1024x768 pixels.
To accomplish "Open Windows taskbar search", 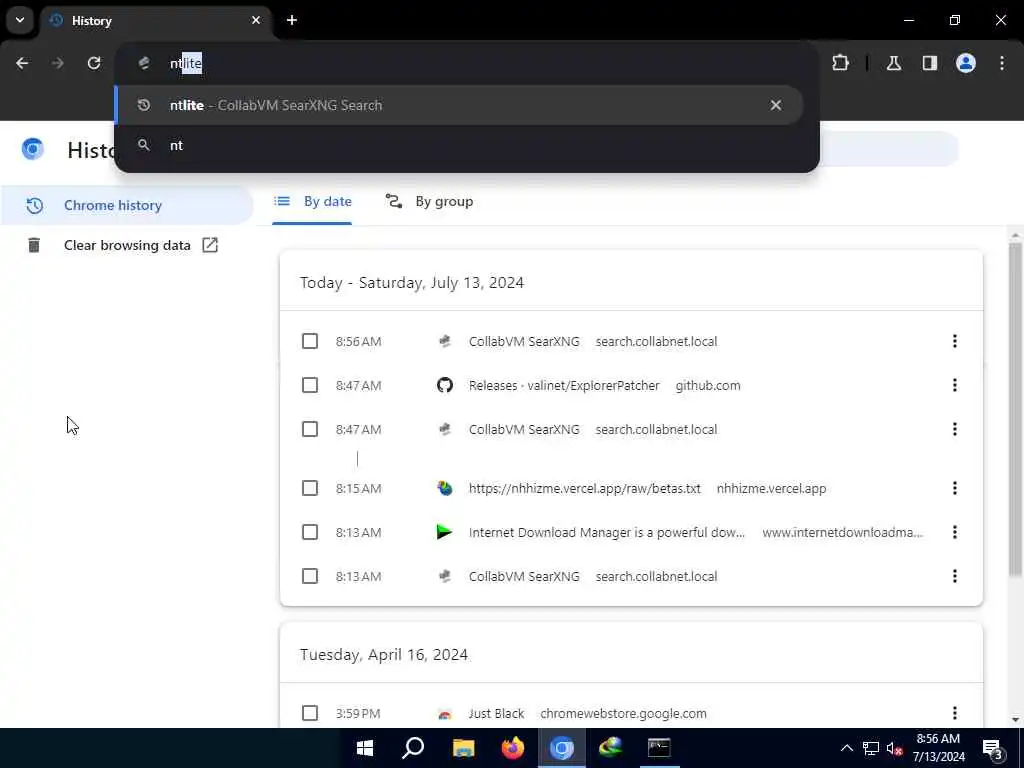I will (x=413, y=748).
